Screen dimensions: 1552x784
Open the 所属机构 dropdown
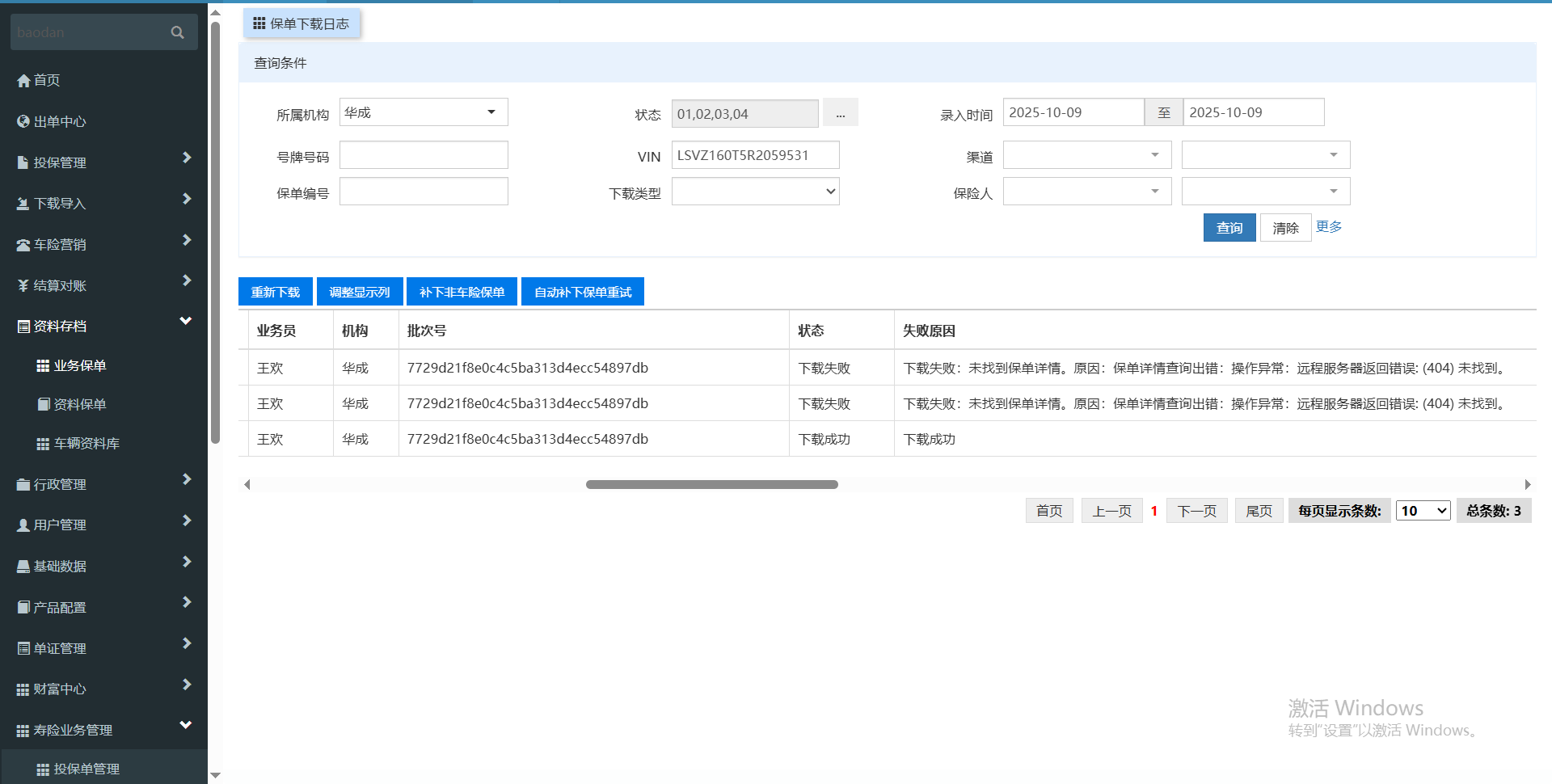click(x=423, y=112)
